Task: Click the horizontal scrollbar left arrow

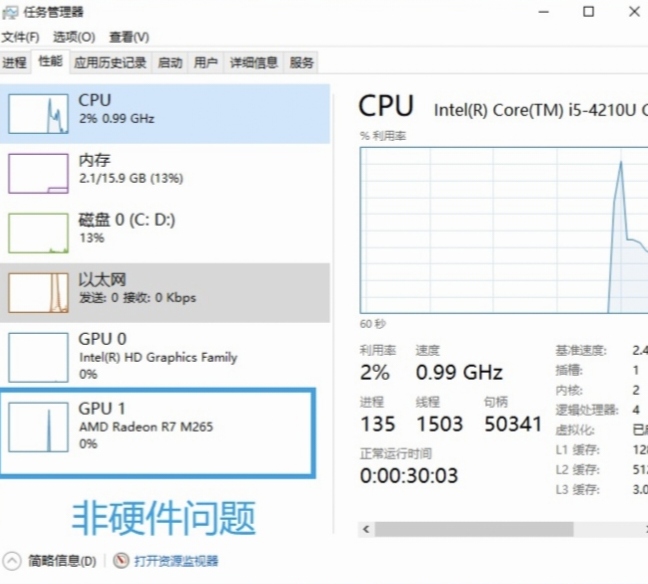Action: (x=366, y=529)
